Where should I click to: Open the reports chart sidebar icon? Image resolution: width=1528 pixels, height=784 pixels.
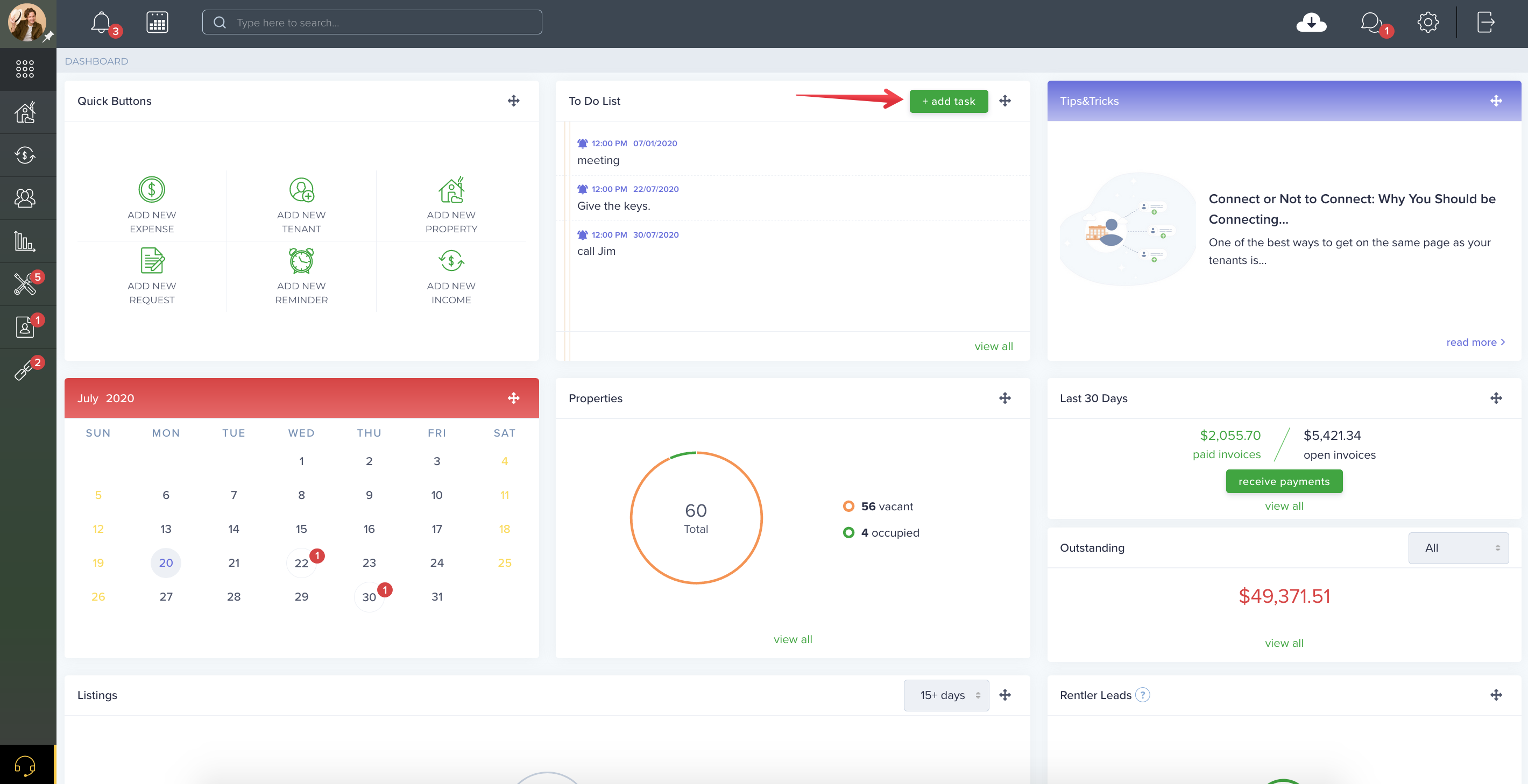point(25,241)
